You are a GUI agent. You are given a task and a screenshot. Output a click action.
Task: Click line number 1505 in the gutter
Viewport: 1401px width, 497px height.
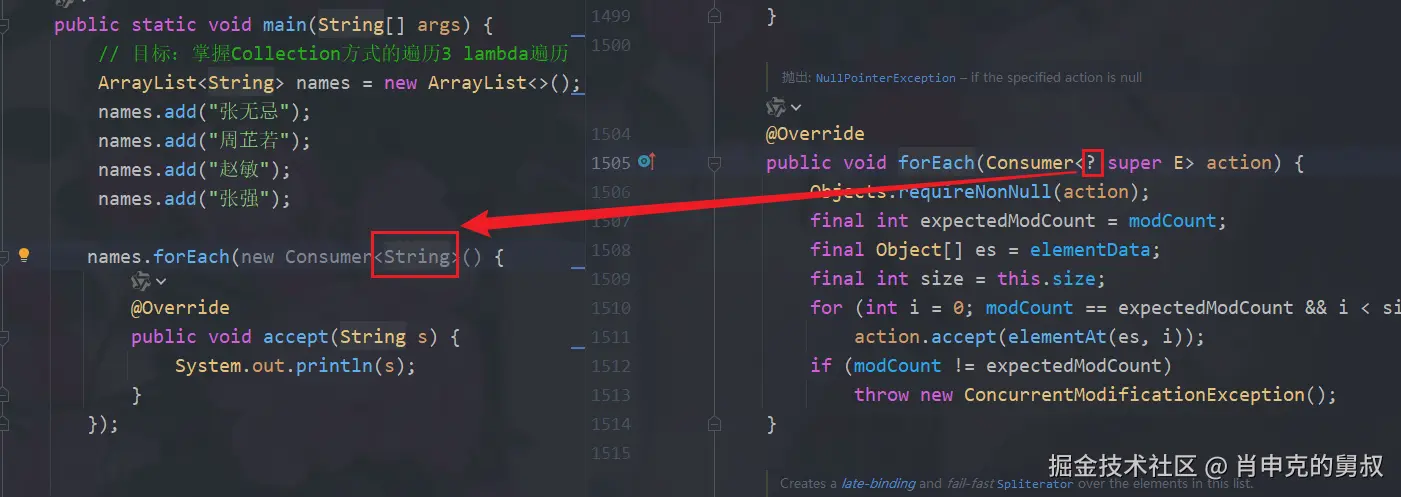(x=611, y=162)
